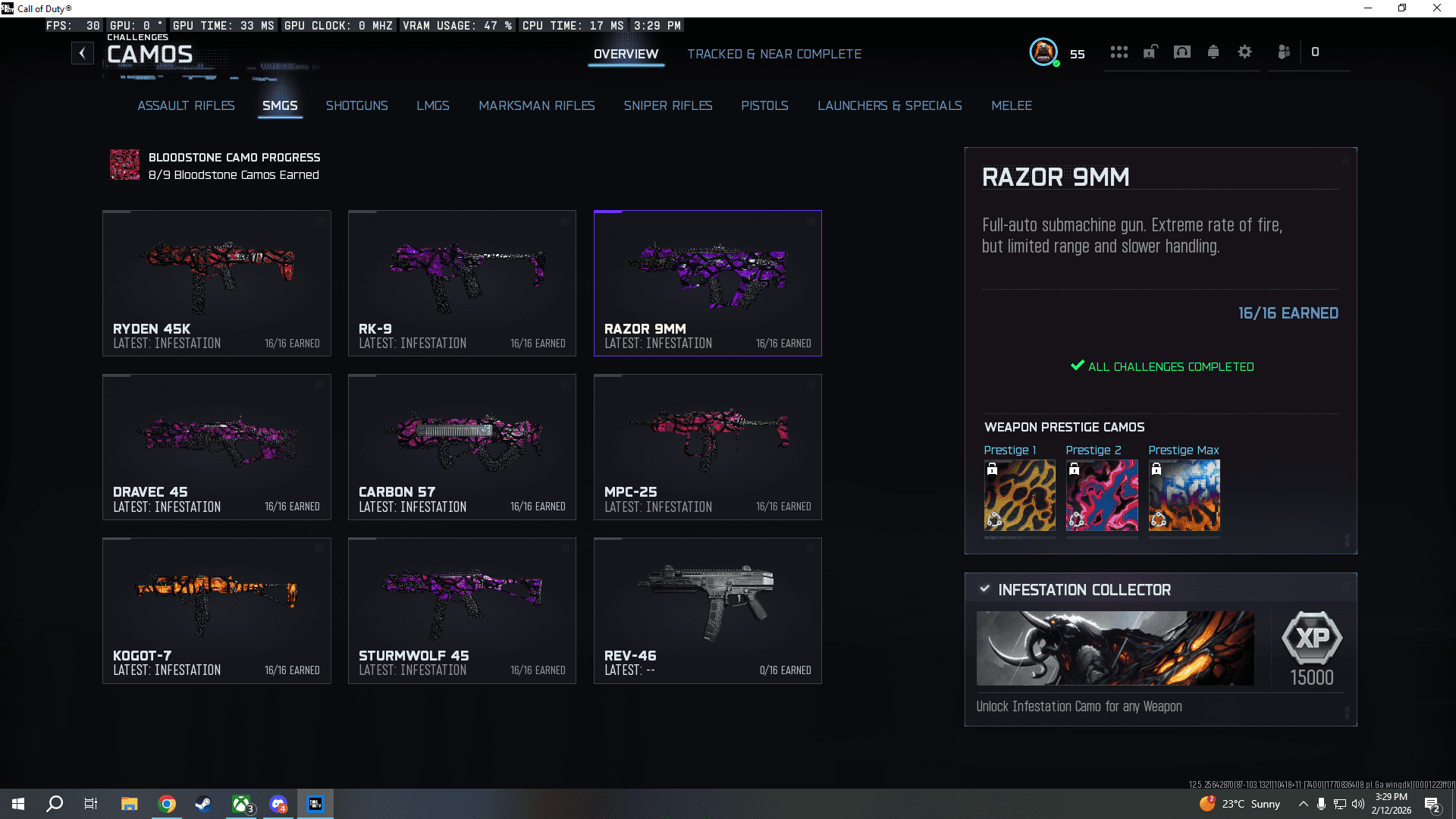1456x819 pixels.
Task: Select the Marksman Rifles category
Action: 536,105
